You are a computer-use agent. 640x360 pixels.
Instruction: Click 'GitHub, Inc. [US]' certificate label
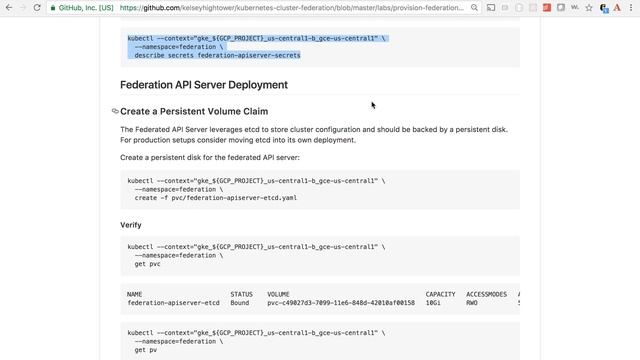pos(86,8)
